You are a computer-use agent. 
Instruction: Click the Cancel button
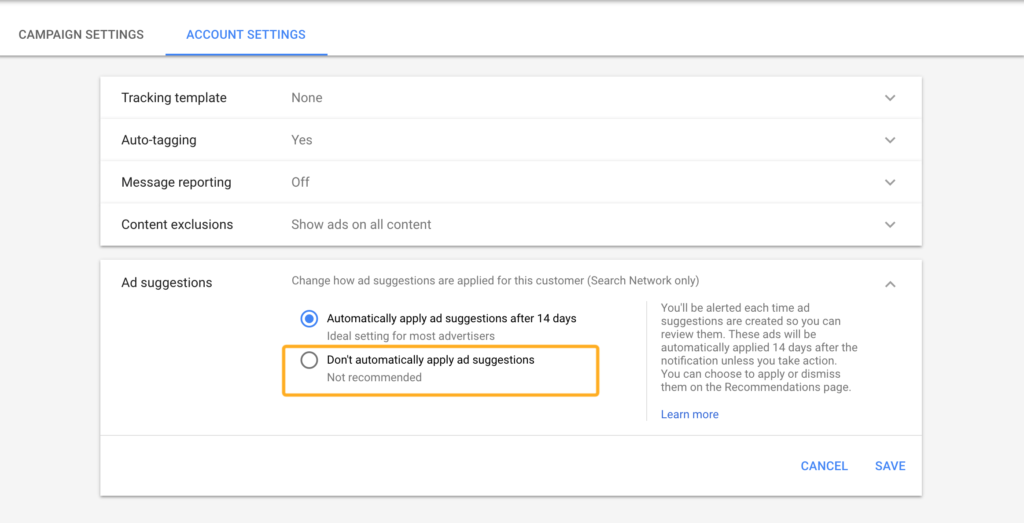[824, 466]
